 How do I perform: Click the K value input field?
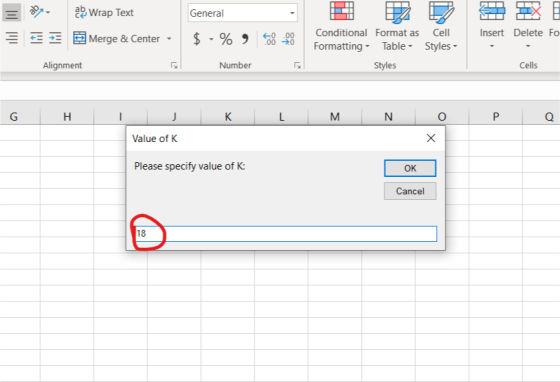click(286, 234)
